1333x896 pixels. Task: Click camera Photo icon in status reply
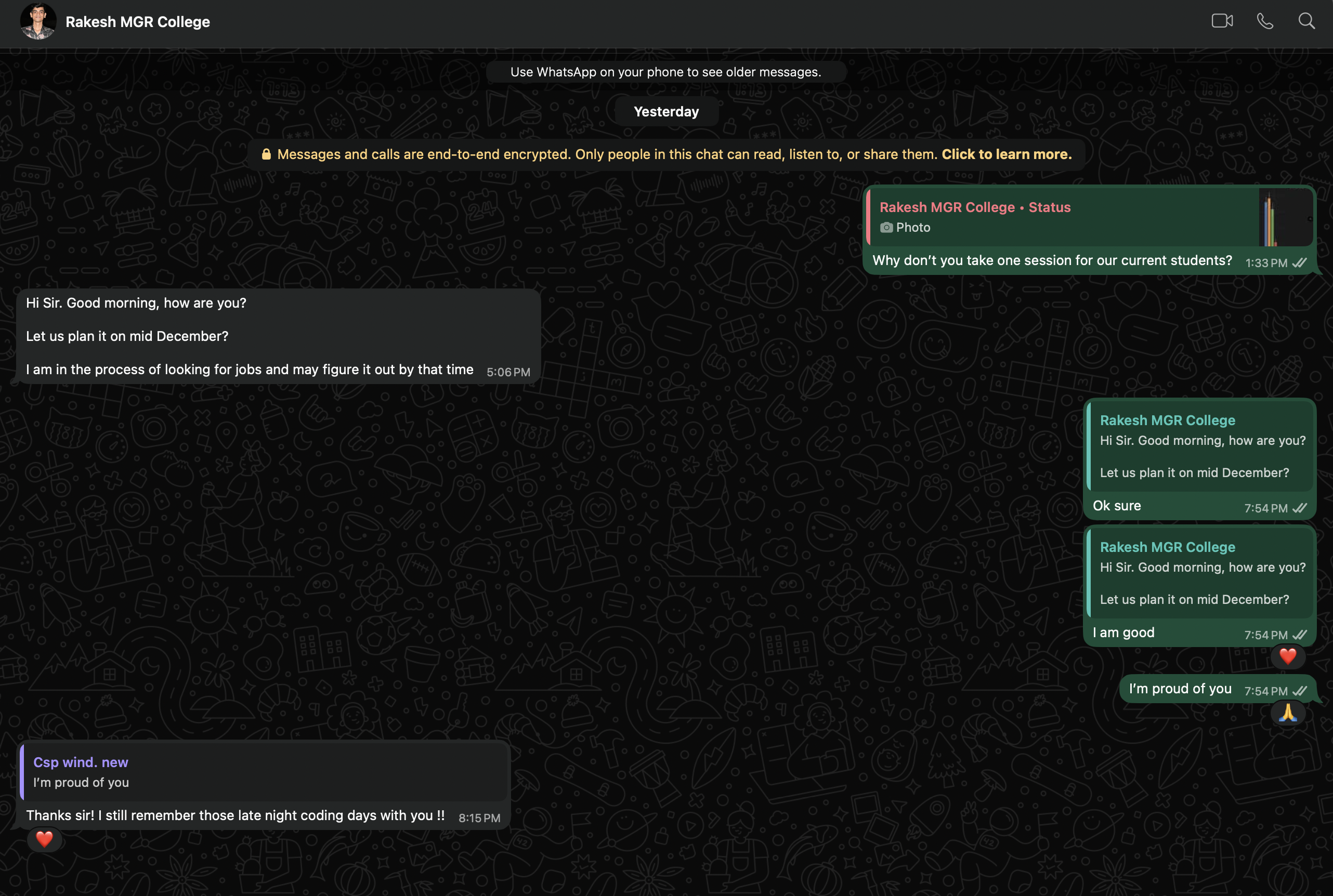886,228
